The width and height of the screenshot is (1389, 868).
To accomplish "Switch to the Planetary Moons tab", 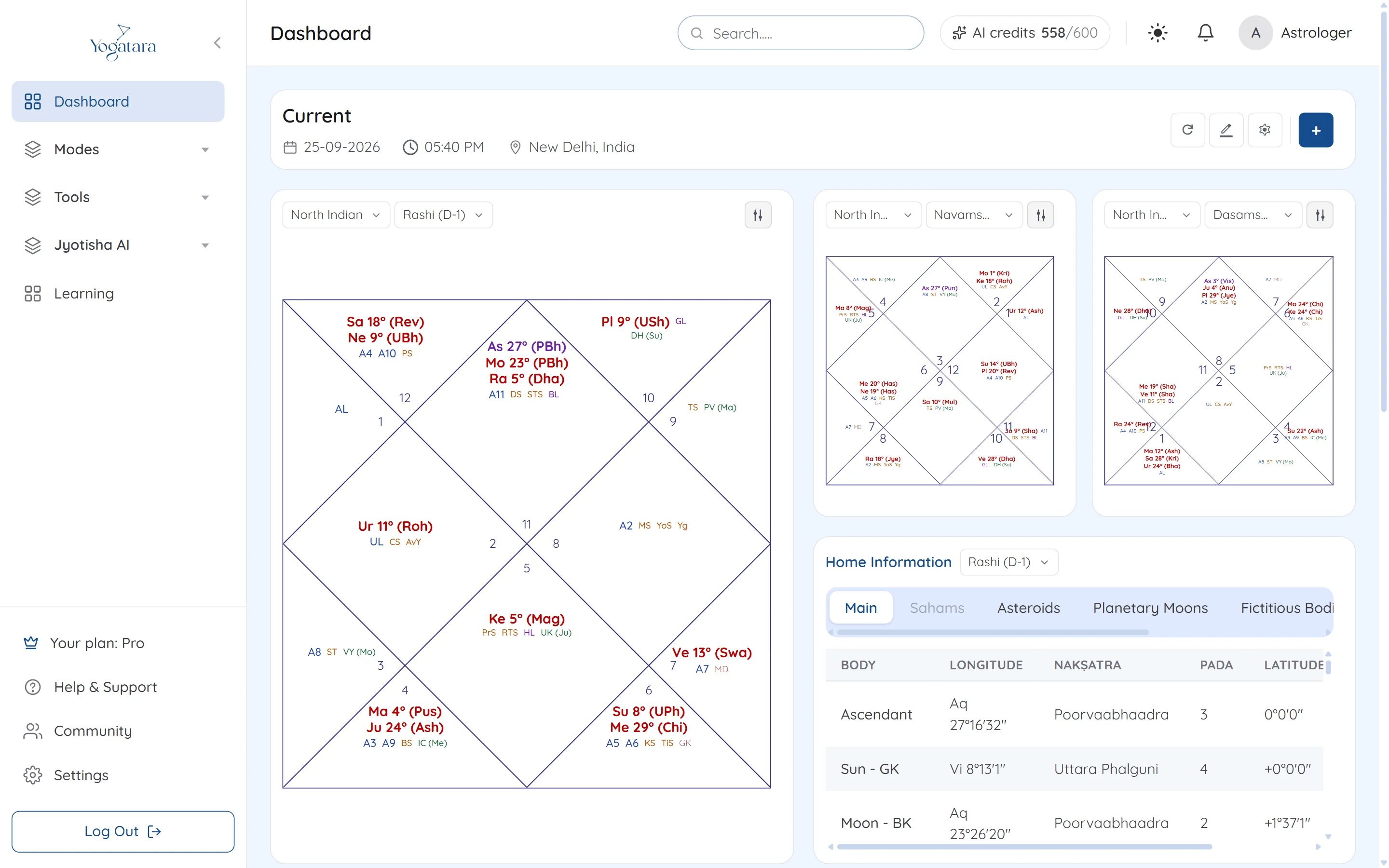I will click(x=1150, y=608).
